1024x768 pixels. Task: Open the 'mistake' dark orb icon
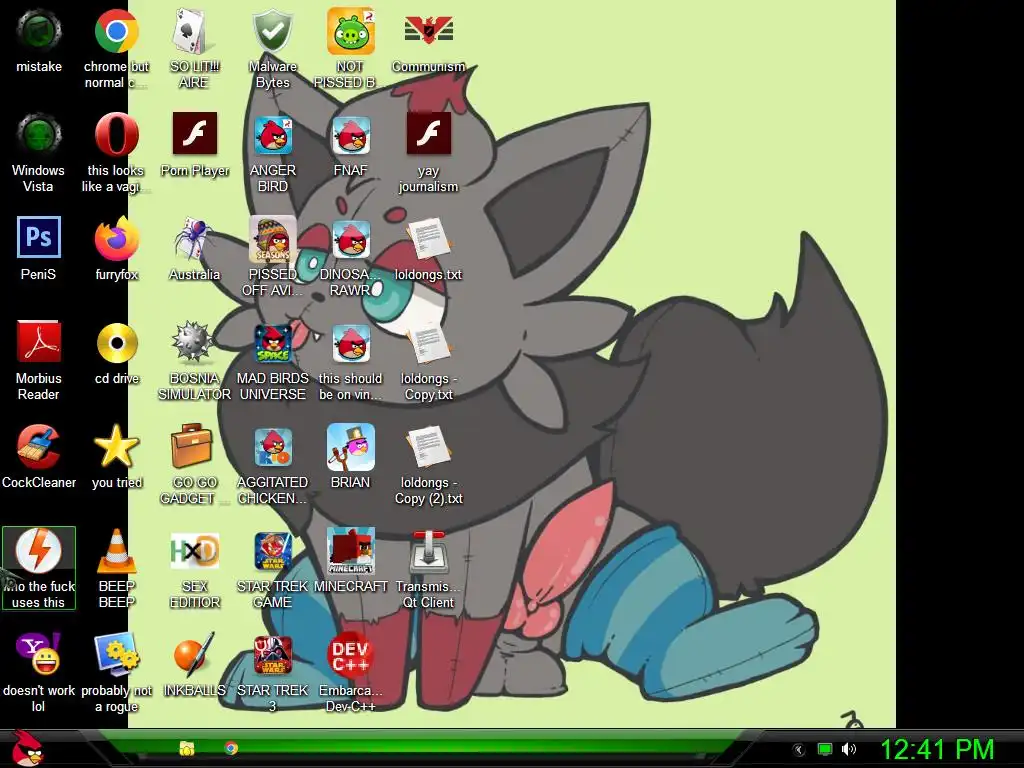click(39, 31)
